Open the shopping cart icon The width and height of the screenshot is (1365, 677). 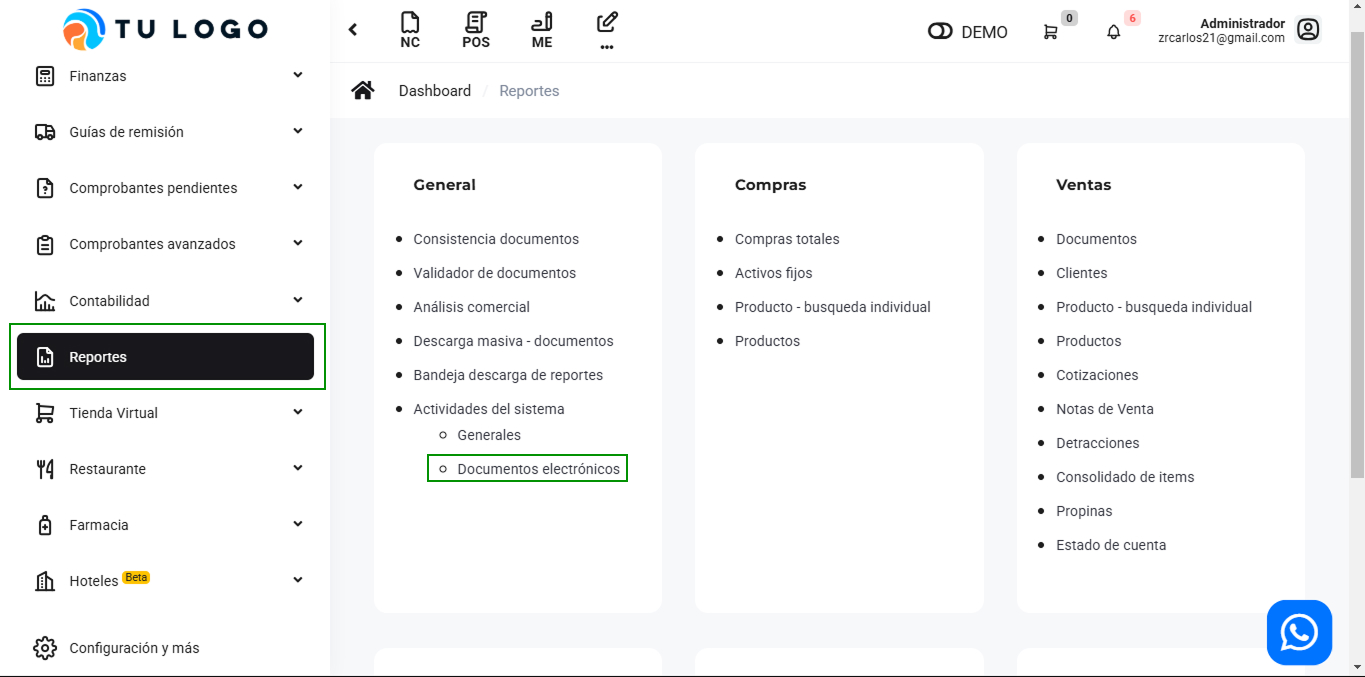pyautogui.click(x=1050, y=32)
